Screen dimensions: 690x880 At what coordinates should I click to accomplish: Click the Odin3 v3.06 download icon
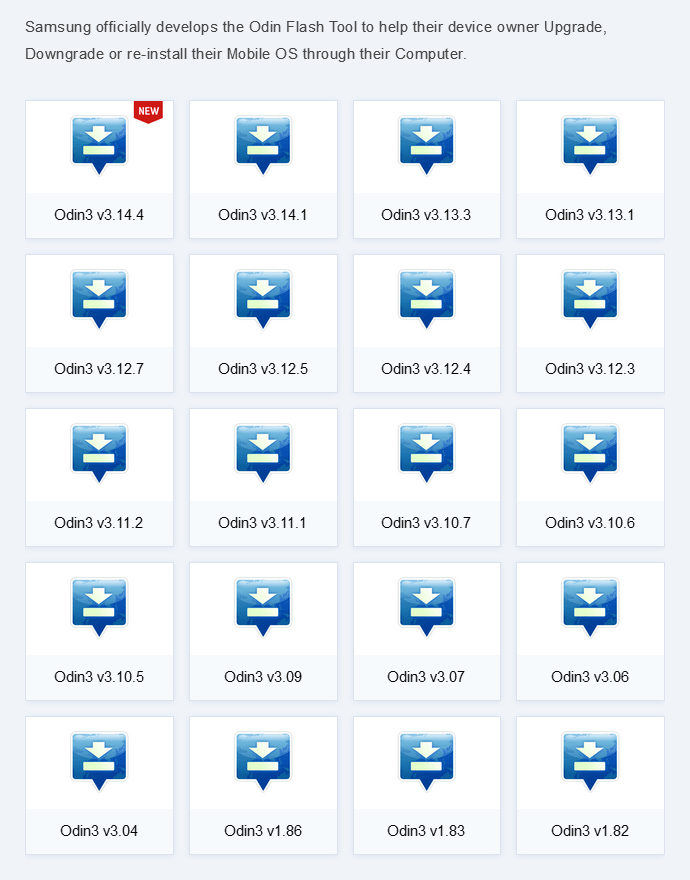590,607
